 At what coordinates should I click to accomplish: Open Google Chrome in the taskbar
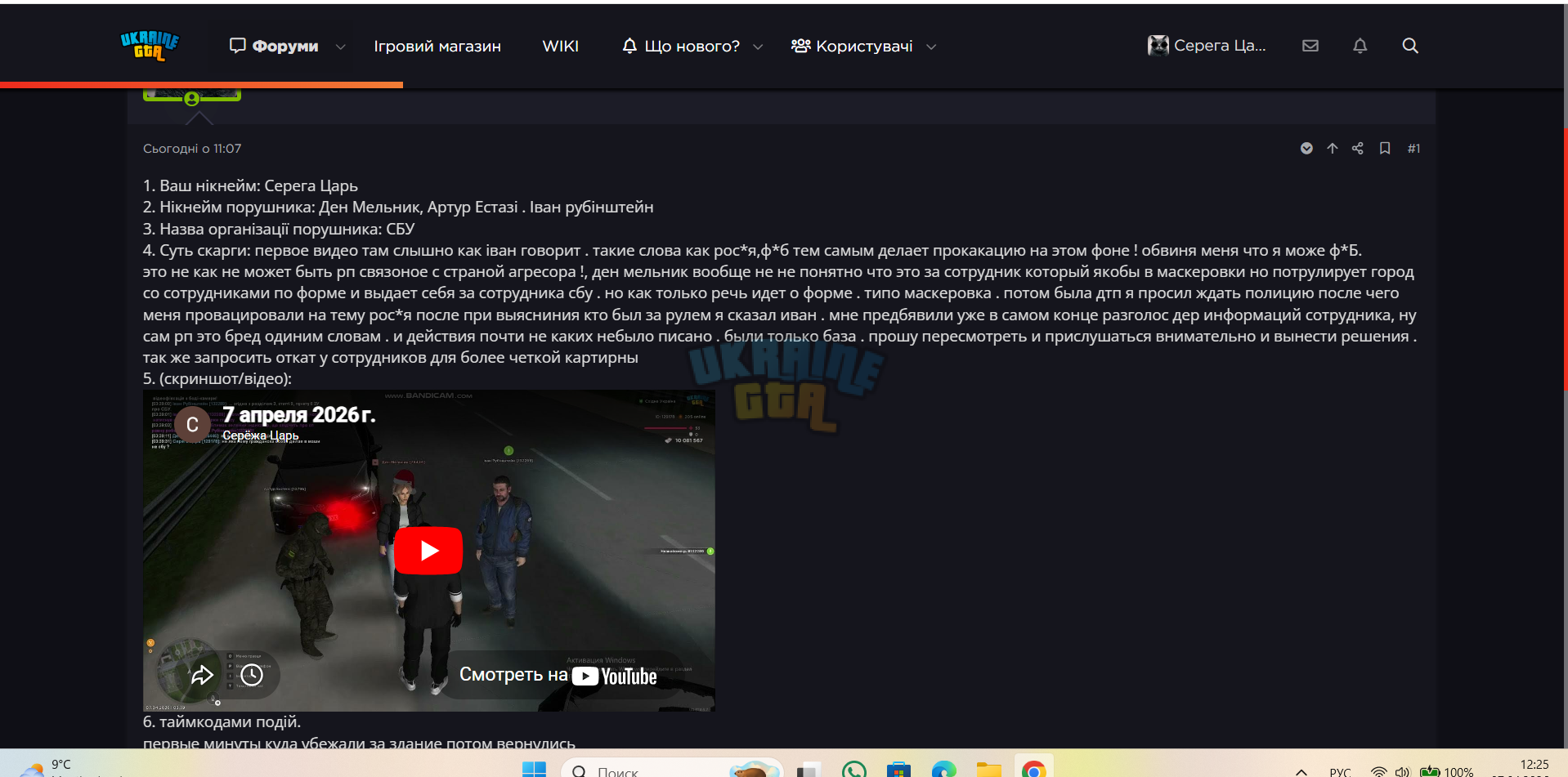[x=1033, y=769]
